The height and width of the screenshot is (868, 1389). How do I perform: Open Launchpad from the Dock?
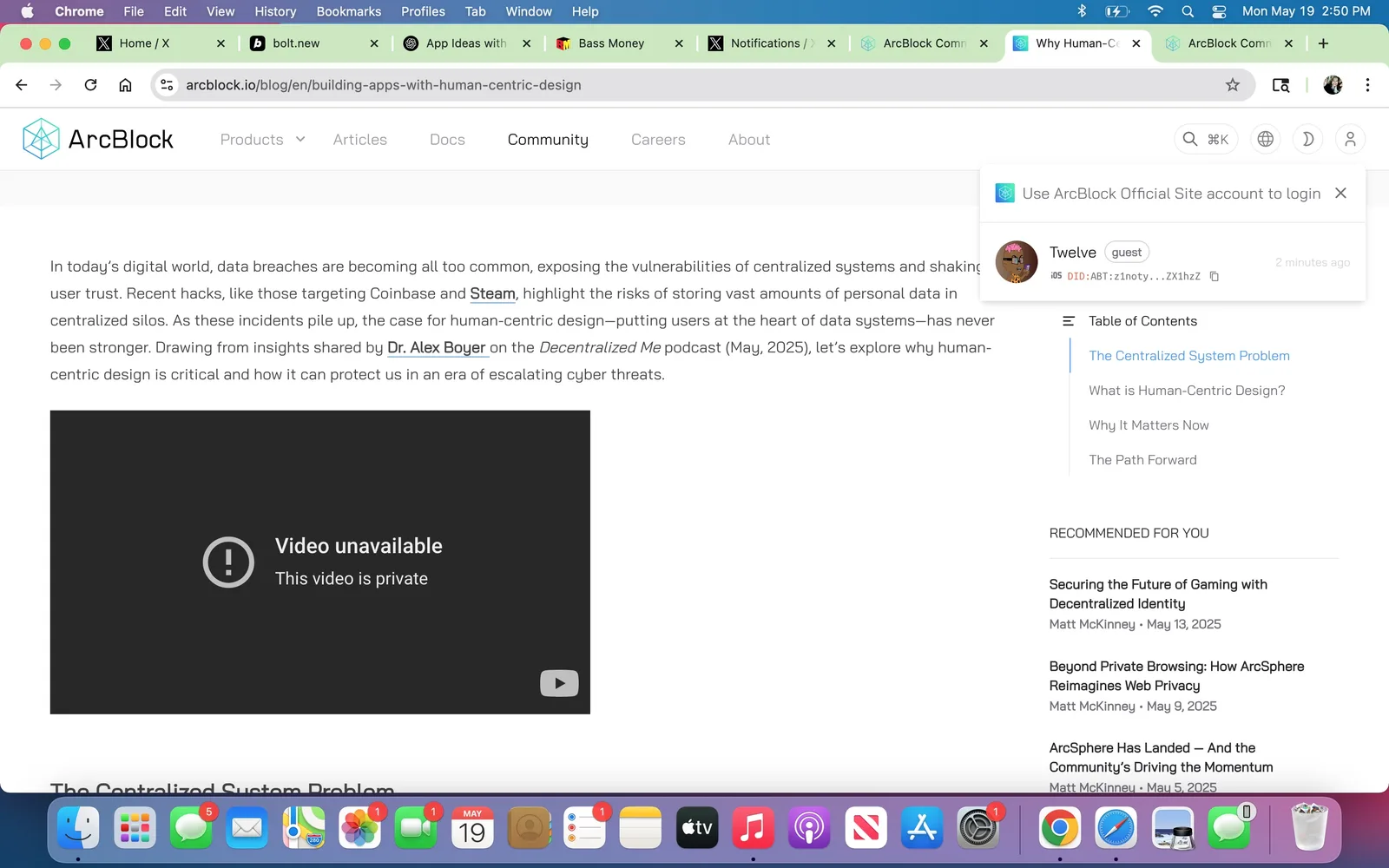pyautogui.click(x=135, y=828)
